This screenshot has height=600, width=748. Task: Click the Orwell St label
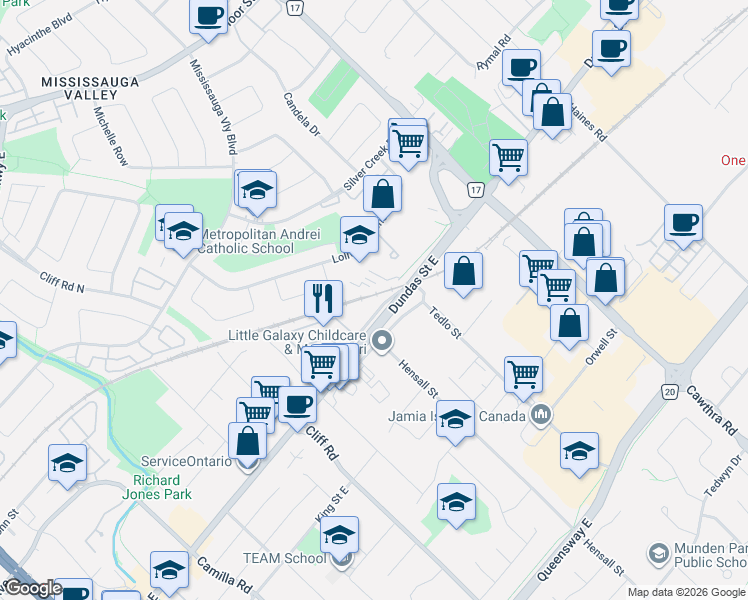point(601,347)
